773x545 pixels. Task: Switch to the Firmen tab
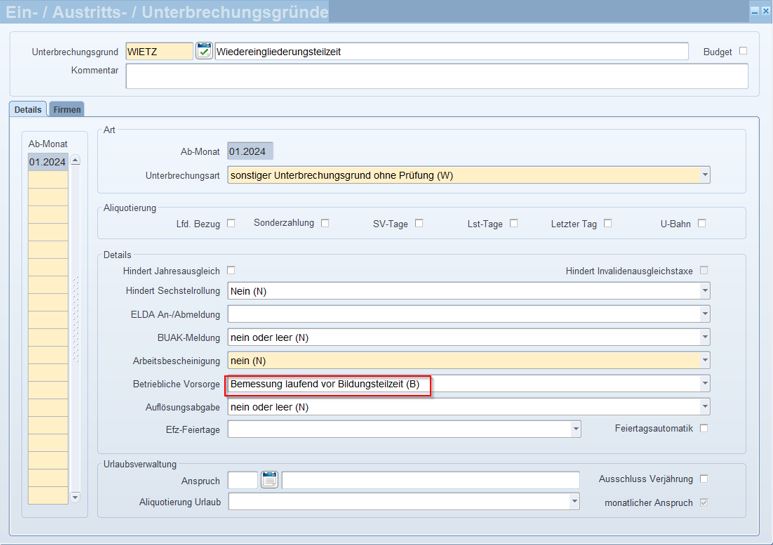[x=67, y=109]
